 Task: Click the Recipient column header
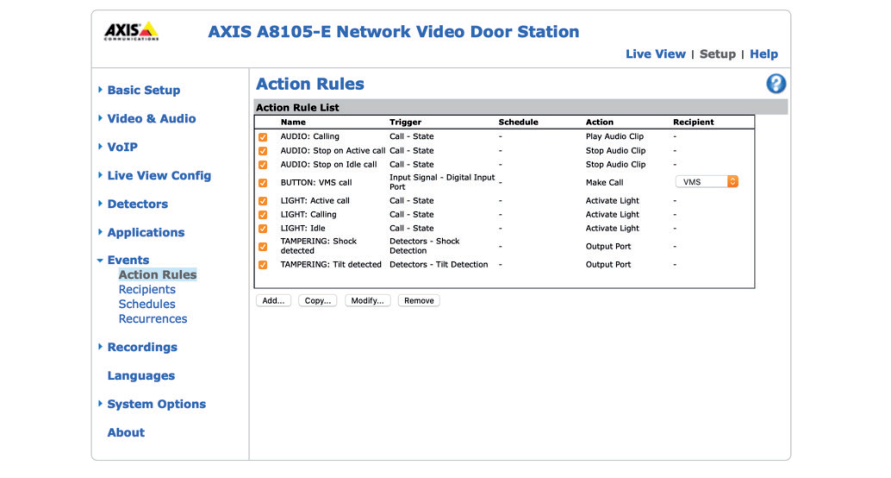click(x=693, y=122)
